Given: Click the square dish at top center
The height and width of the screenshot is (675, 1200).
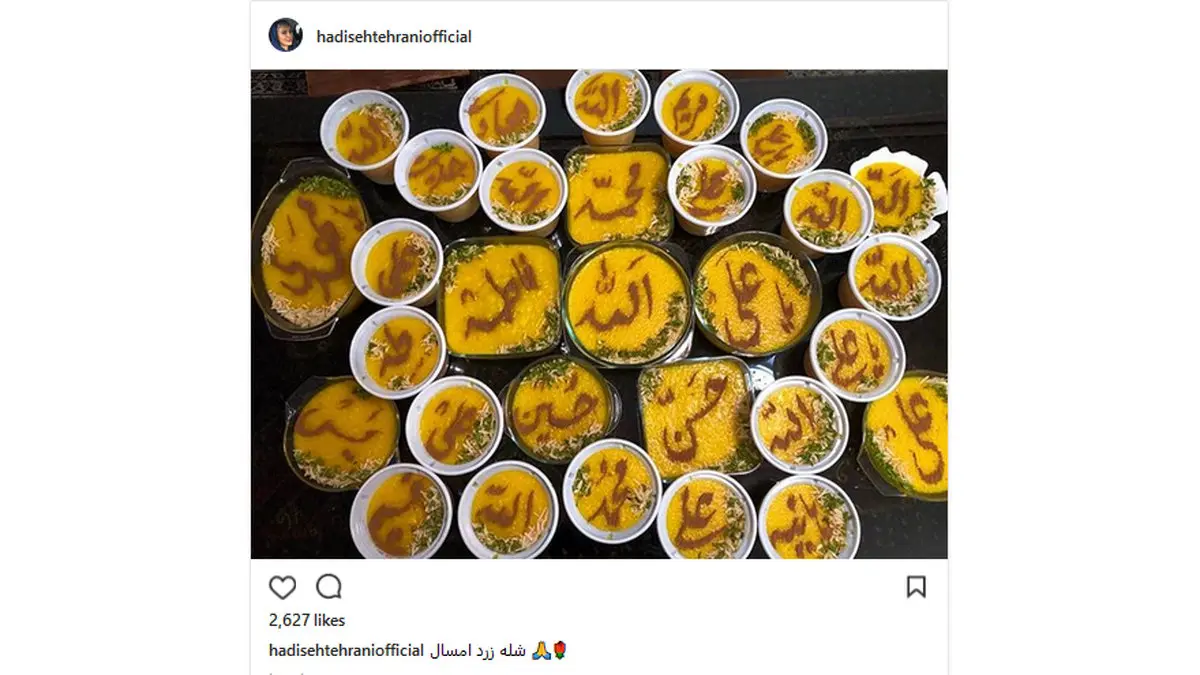Looking at the screenshot, I should point(618,194).
